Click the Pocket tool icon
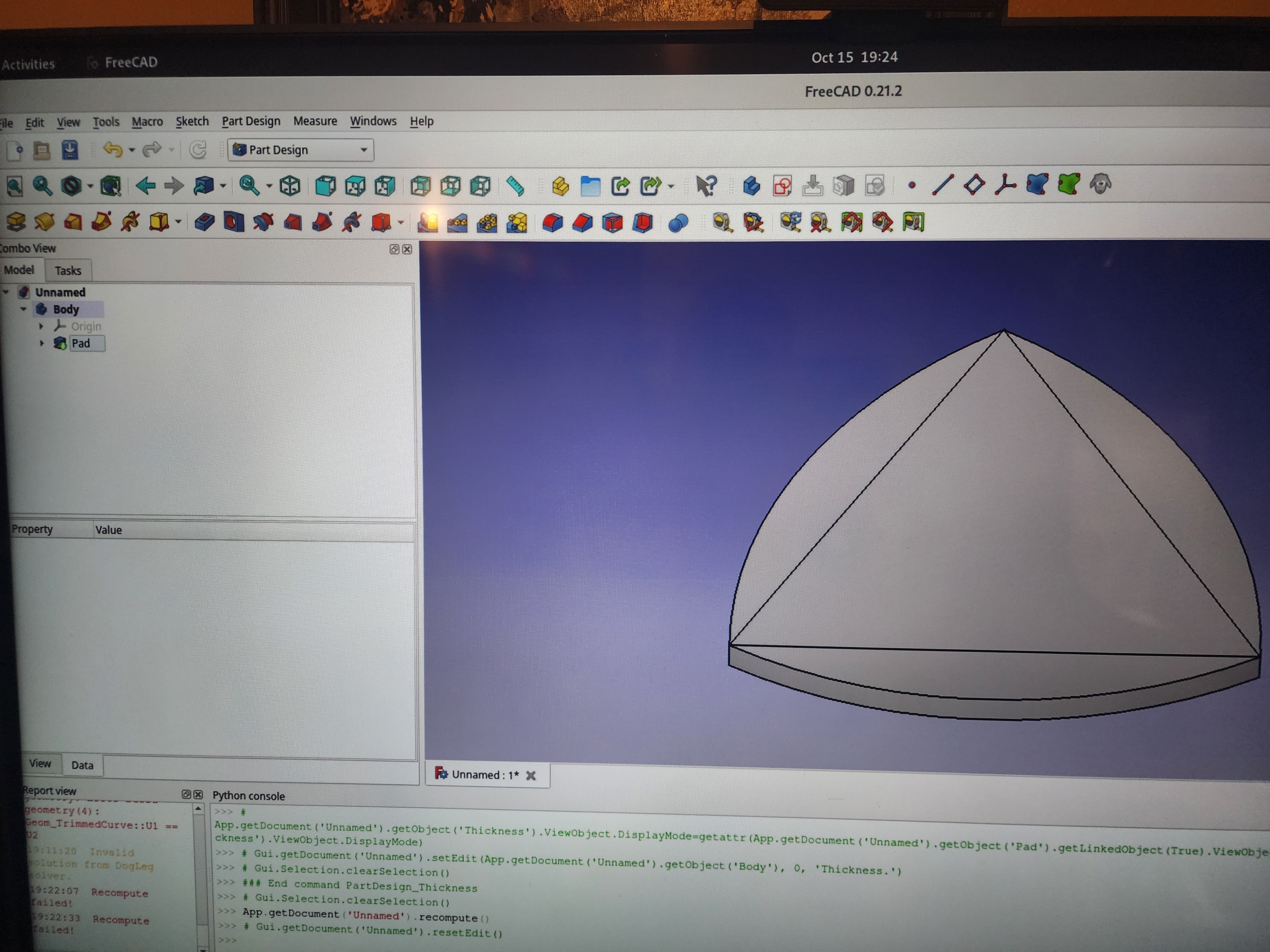The image size is (1270, 952). pos(204,222)
